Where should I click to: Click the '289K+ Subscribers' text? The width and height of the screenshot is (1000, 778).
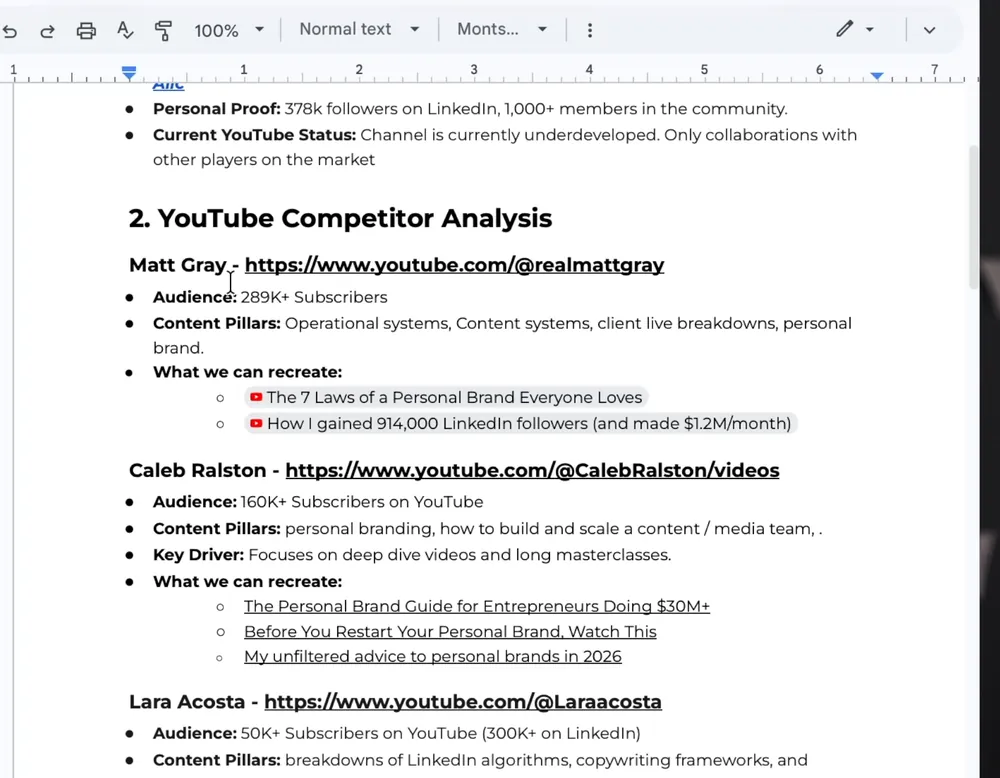[x=314, y=297]
